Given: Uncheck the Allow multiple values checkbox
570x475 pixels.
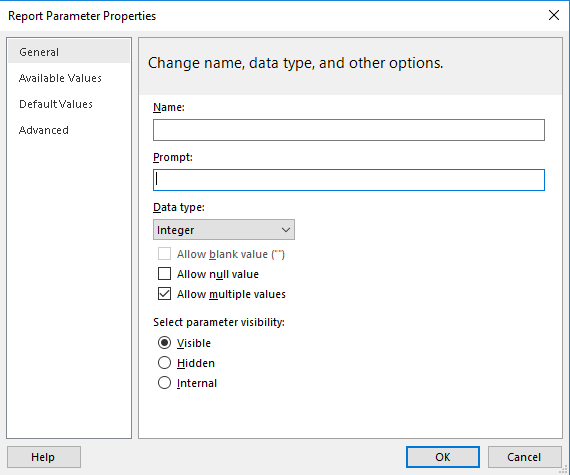Looking at the screenshot, I should tap(164, 294).
